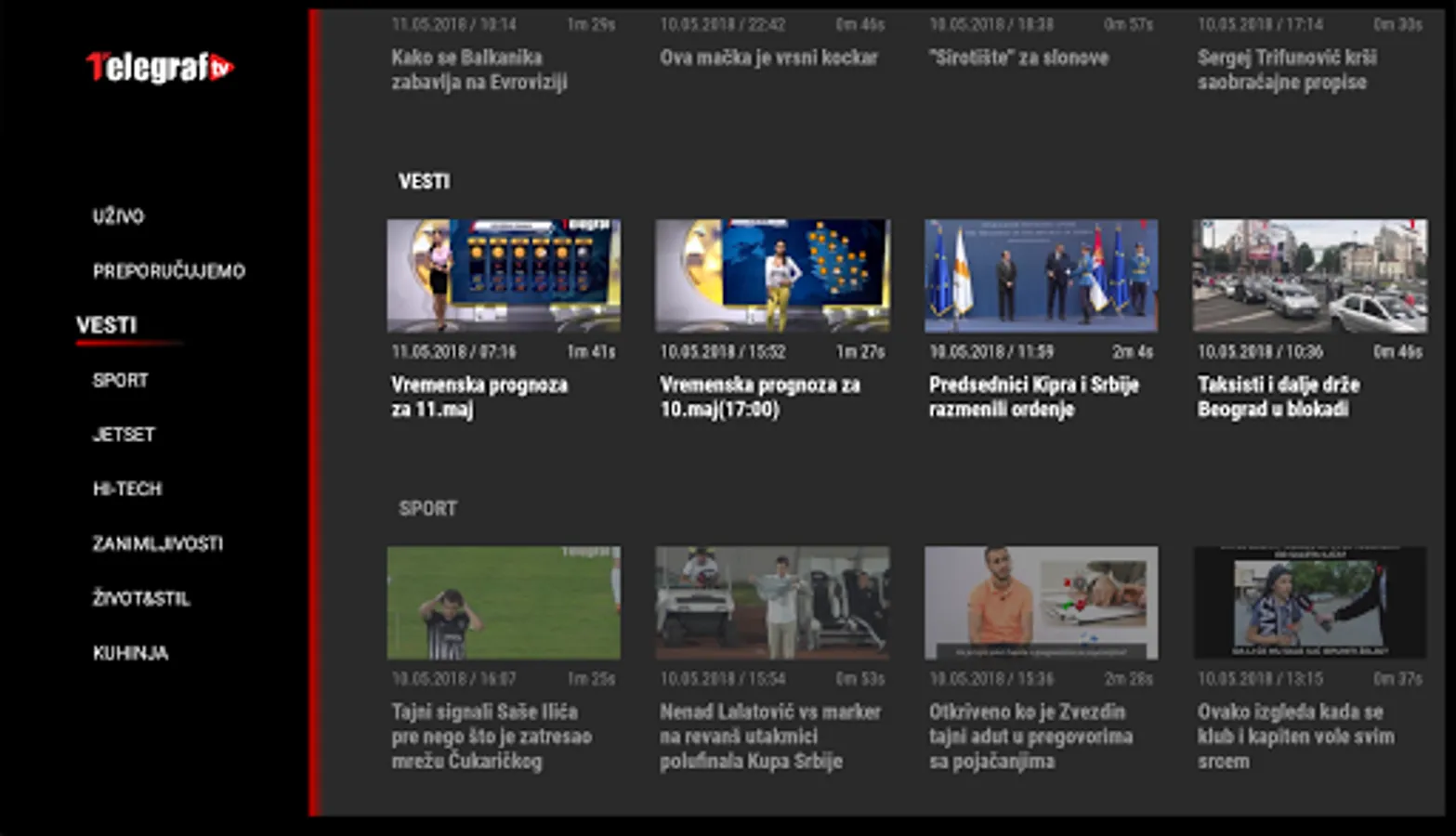1456x836 pixels.
Task: Click the timestamp '10.05.2018 / 15:52'
Action: pyautogui.click(x=722, y=352)
